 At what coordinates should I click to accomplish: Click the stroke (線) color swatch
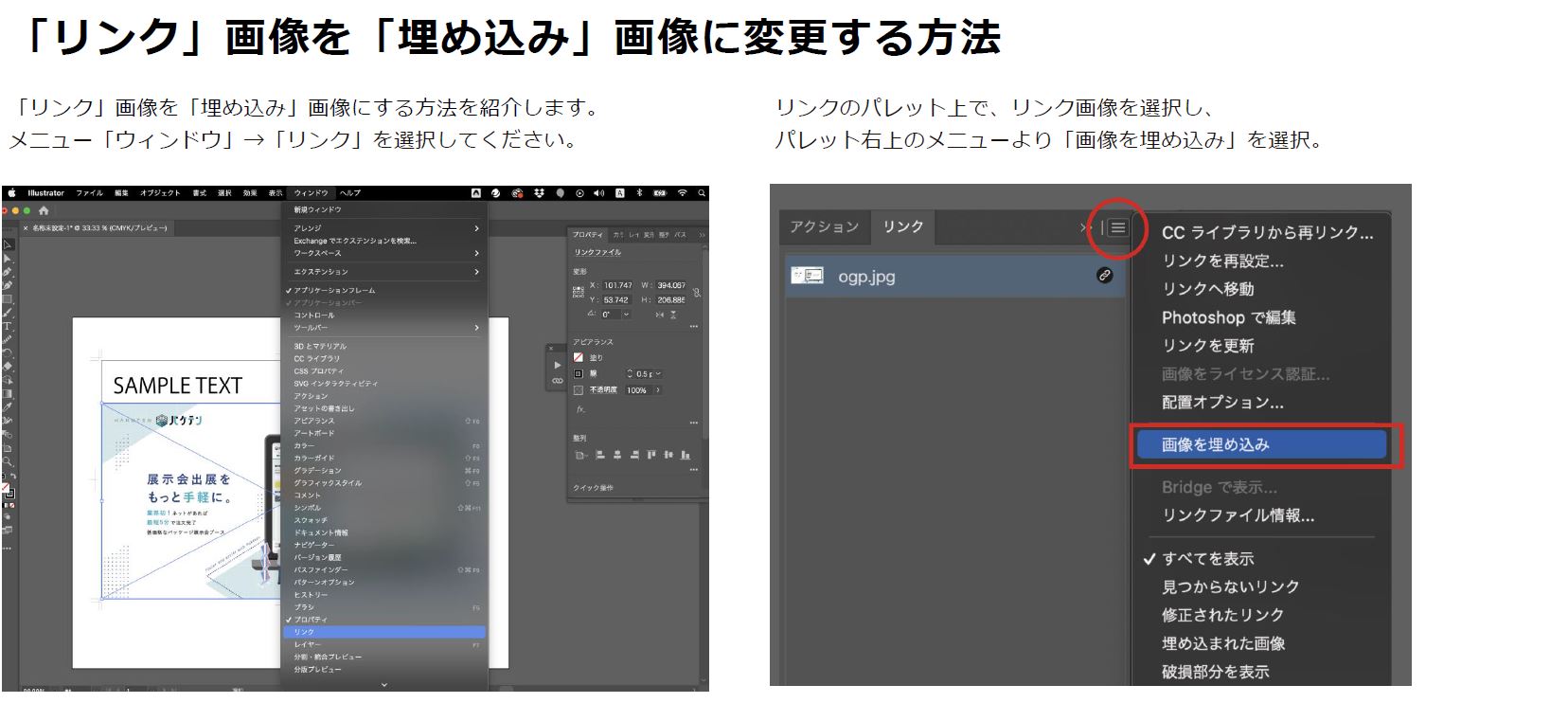pyautogui.click(x=578, y=373)
